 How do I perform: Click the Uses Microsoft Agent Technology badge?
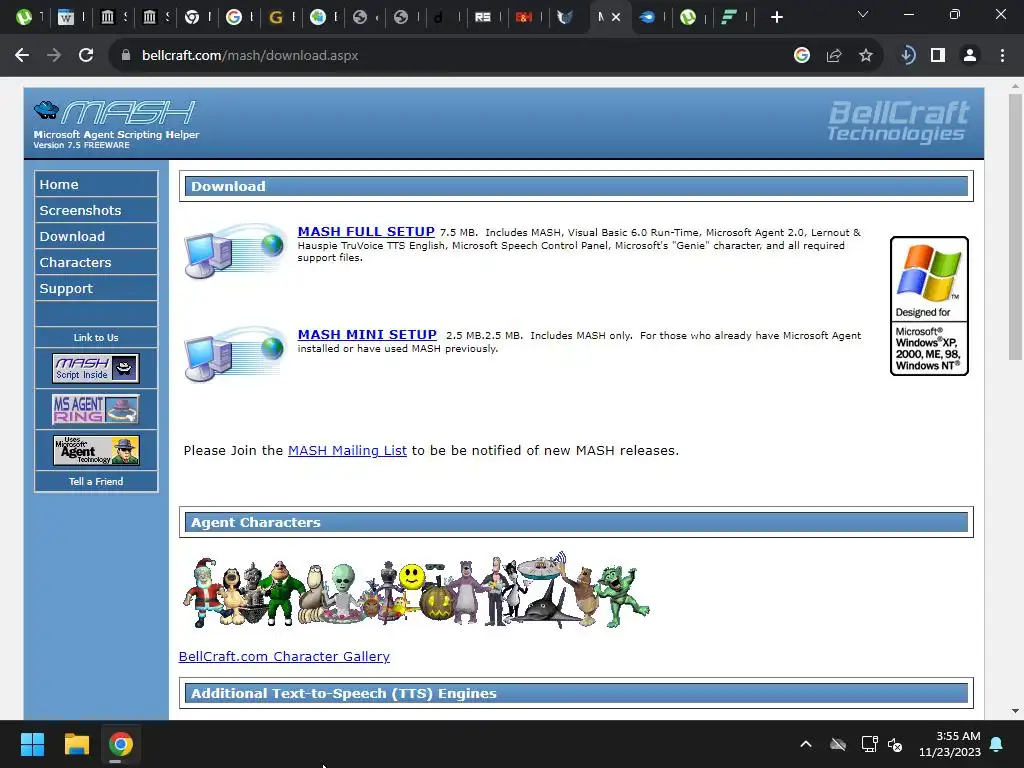pos(96,451)
